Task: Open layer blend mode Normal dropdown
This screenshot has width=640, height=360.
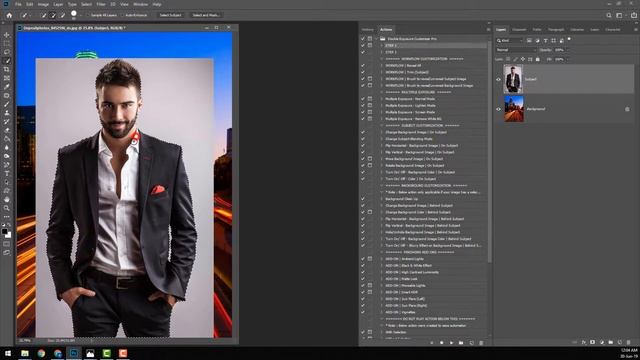Action: point(516,50)
